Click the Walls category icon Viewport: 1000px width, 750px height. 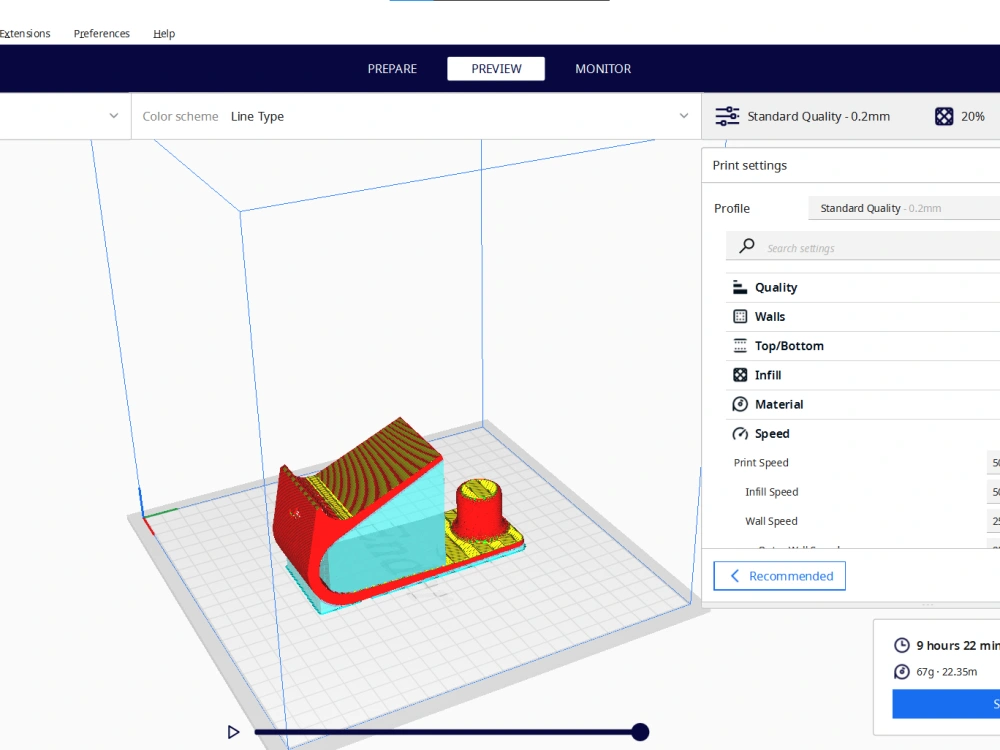pyautogui.click(x=740, y=317)
